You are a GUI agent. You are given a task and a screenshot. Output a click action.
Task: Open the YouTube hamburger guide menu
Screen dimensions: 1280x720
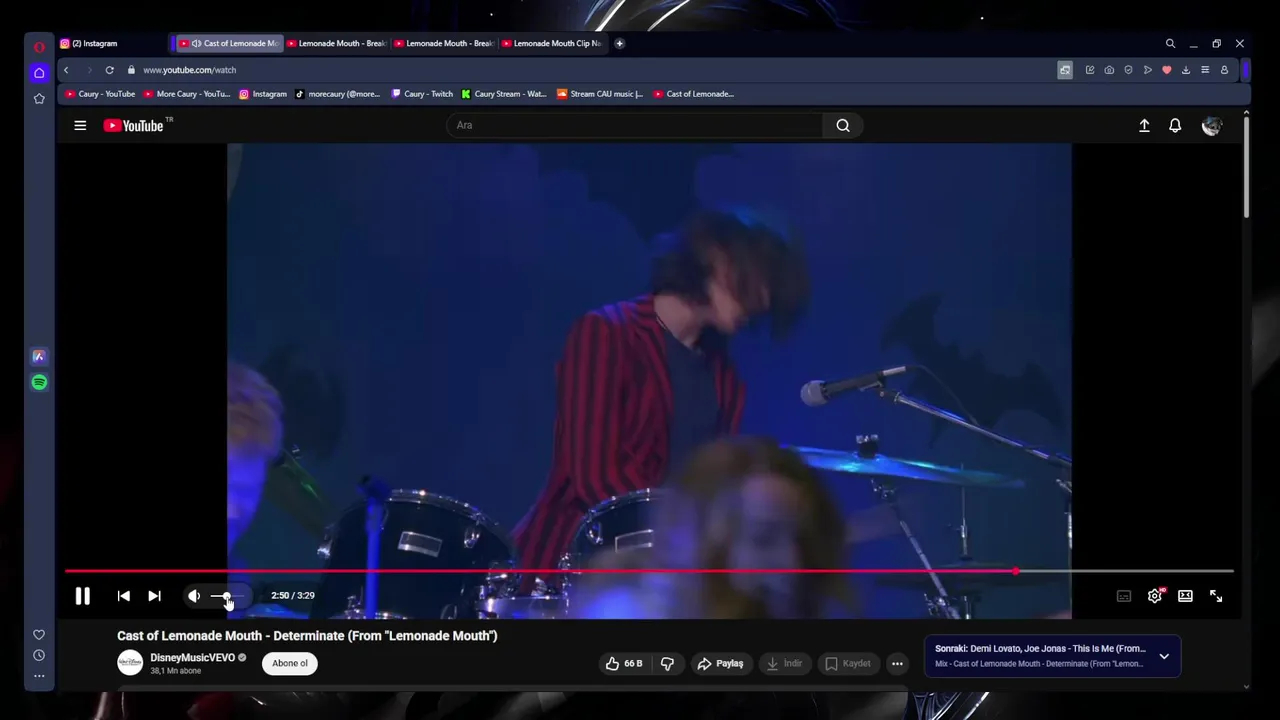tap(80, 125)
